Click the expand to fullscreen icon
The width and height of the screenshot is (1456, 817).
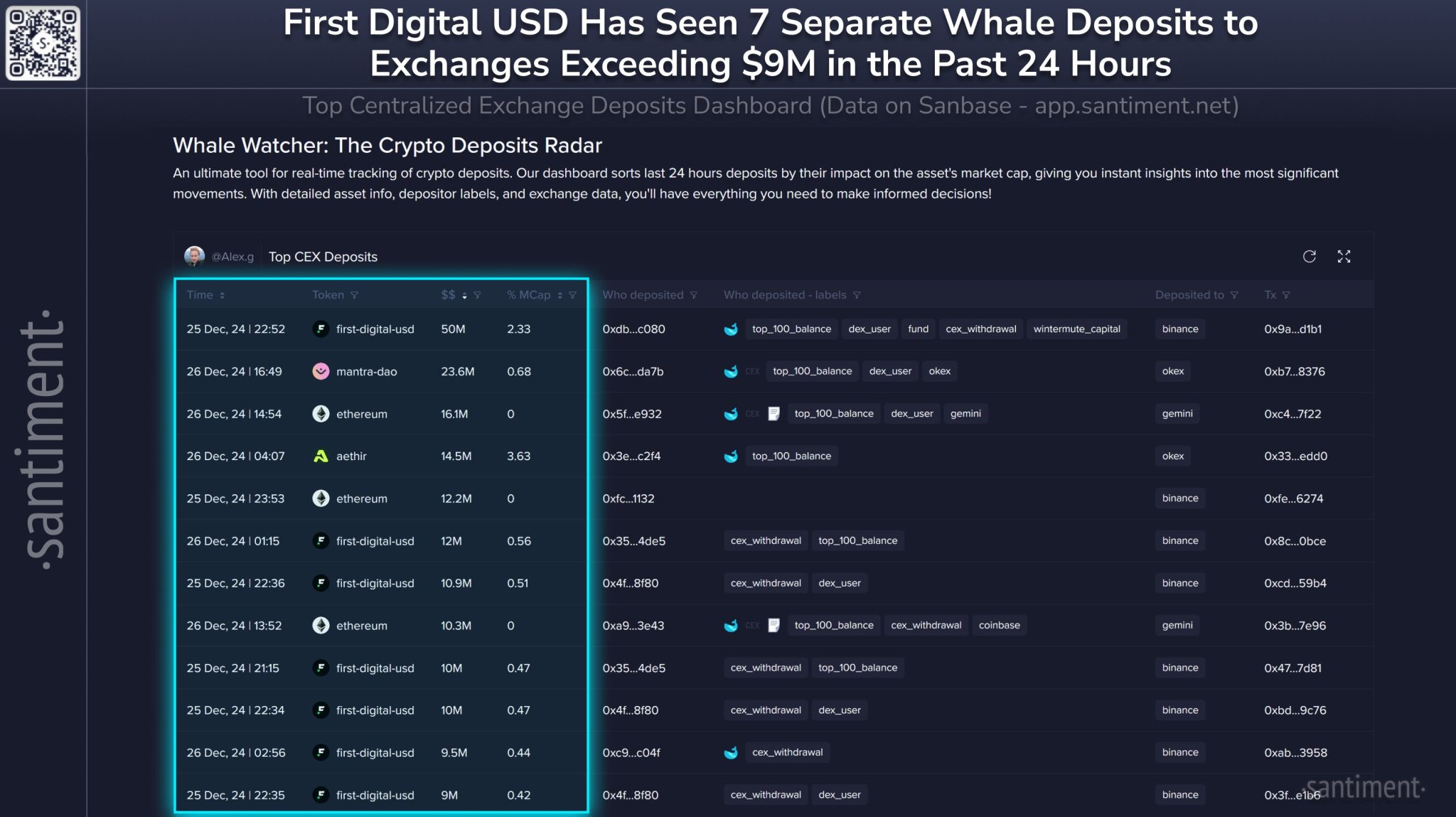[1344, 257]
